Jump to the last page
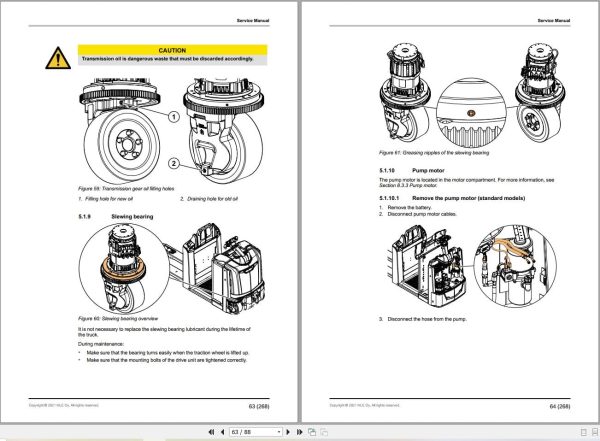600x441 pixels. tap(300, 432)
